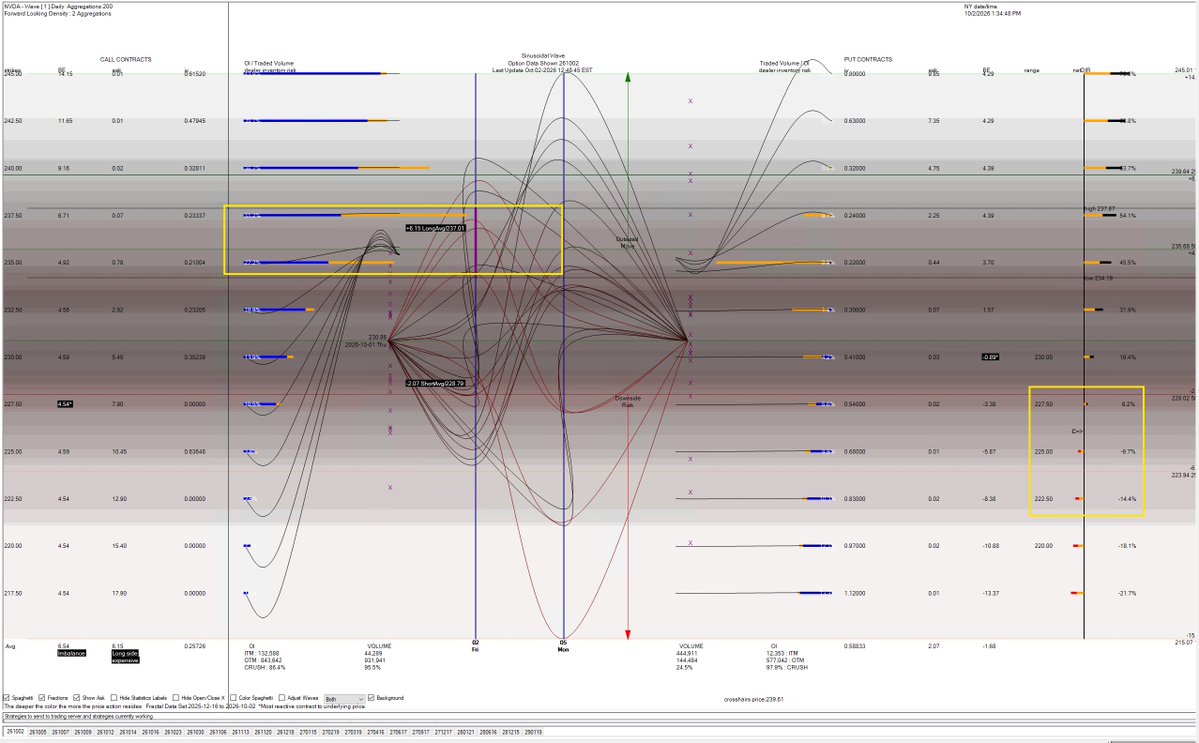Click the 54.1% netDIR value

point(1127,216)
